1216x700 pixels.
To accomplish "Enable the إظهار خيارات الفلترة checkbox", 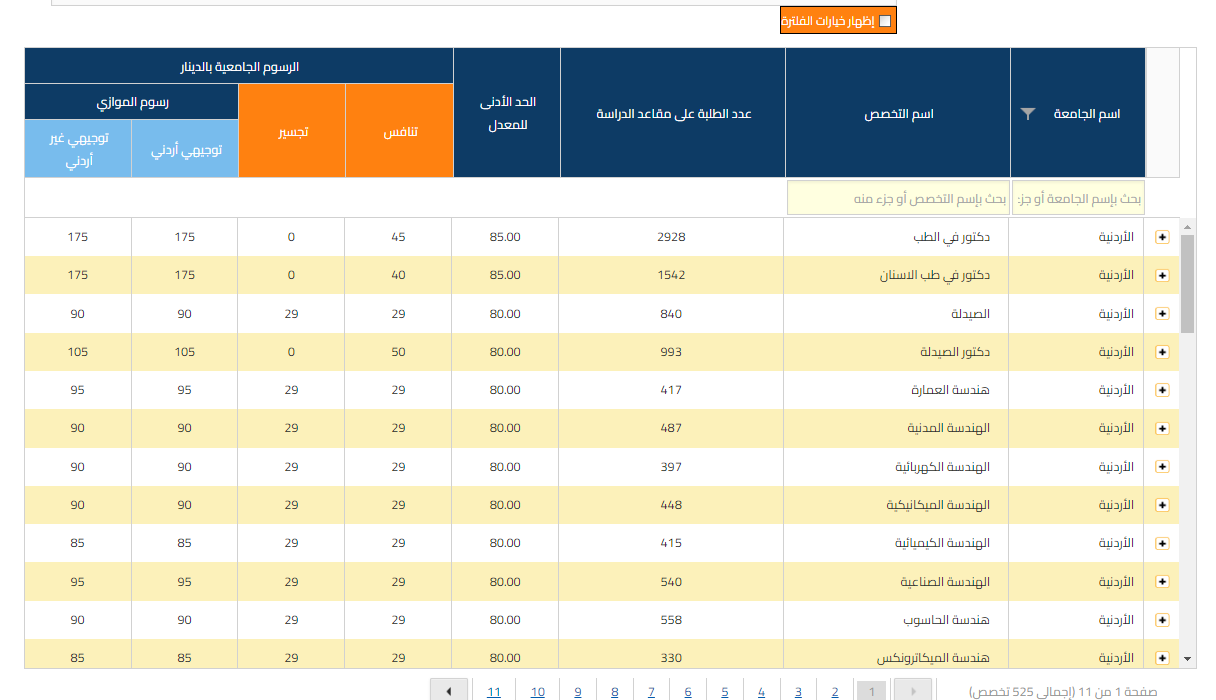I will pos(886,19).
